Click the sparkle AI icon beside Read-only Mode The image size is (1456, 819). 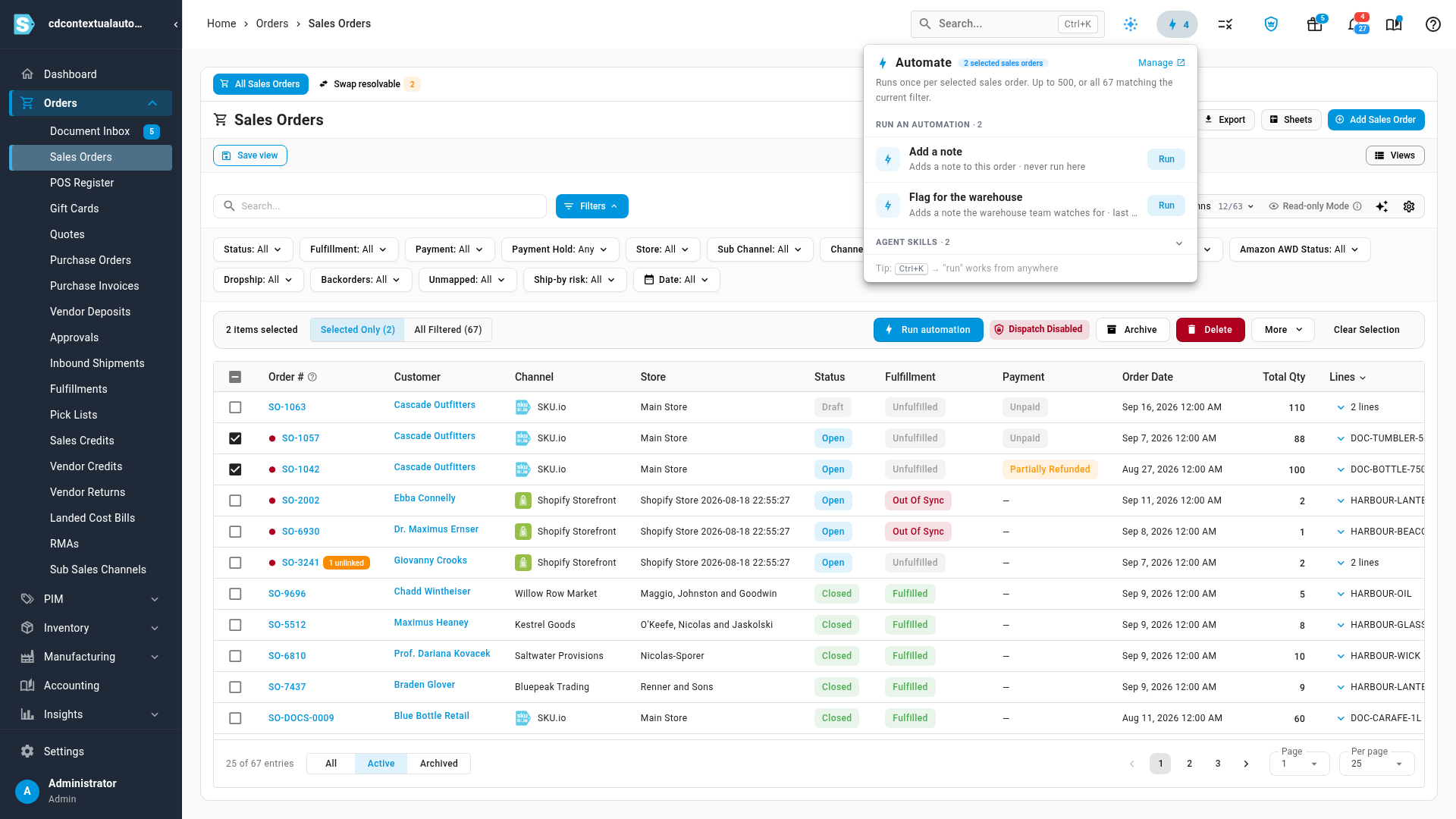tap(1382, 206)
